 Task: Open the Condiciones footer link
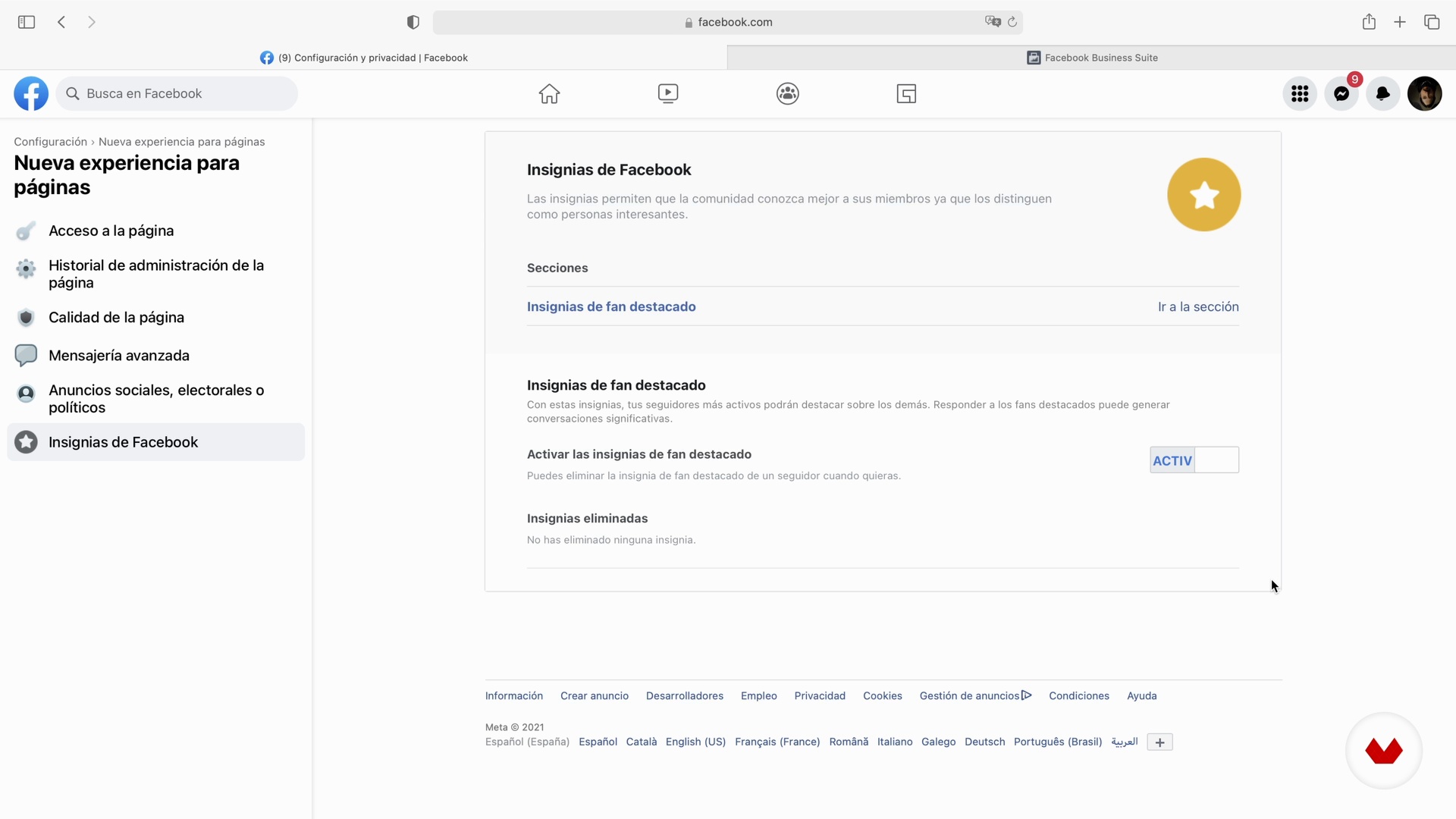click(x=1079, y=695)
